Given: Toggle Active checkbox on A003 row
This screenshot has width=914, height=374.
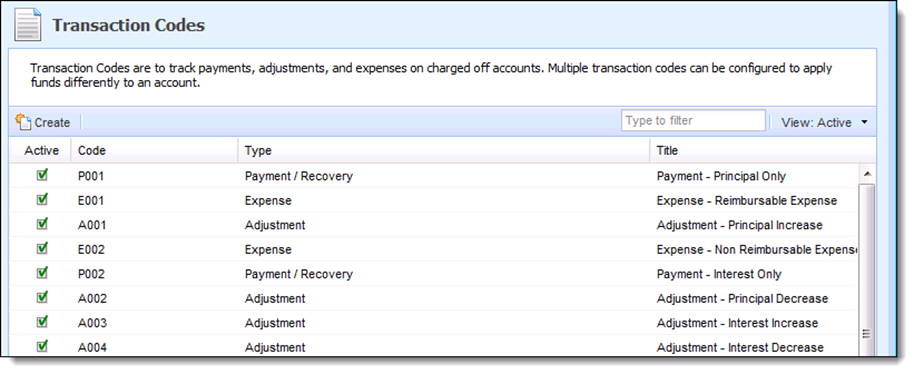Looking at the screenshot, I should (x=42, y=322).
